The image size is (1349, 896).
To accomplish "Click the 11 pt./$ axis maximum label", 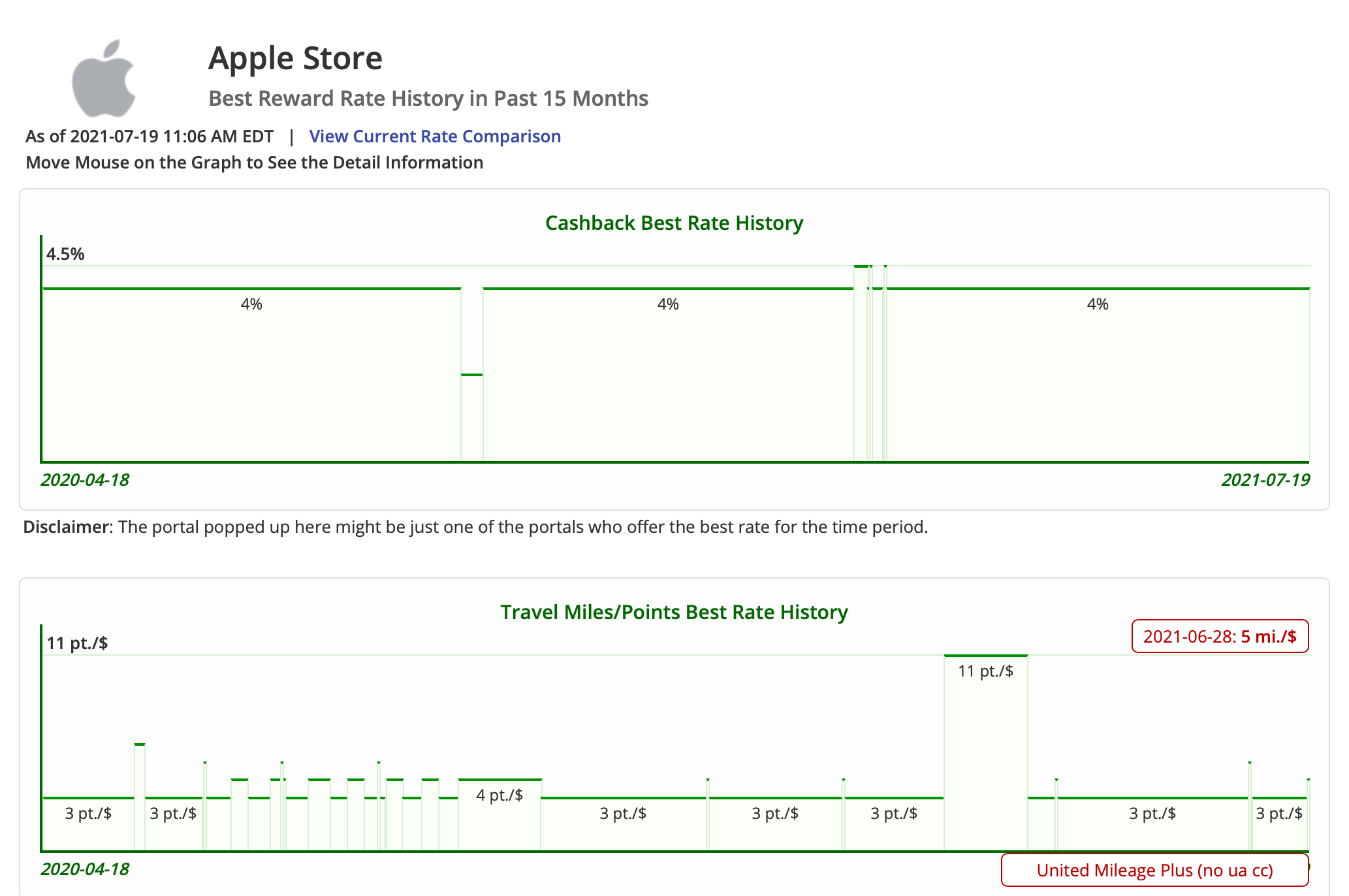I will point(77,644).
